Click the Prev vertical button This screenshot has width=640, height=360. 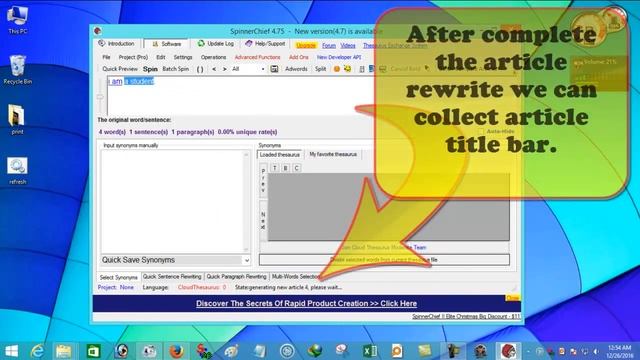click(263, 180)
